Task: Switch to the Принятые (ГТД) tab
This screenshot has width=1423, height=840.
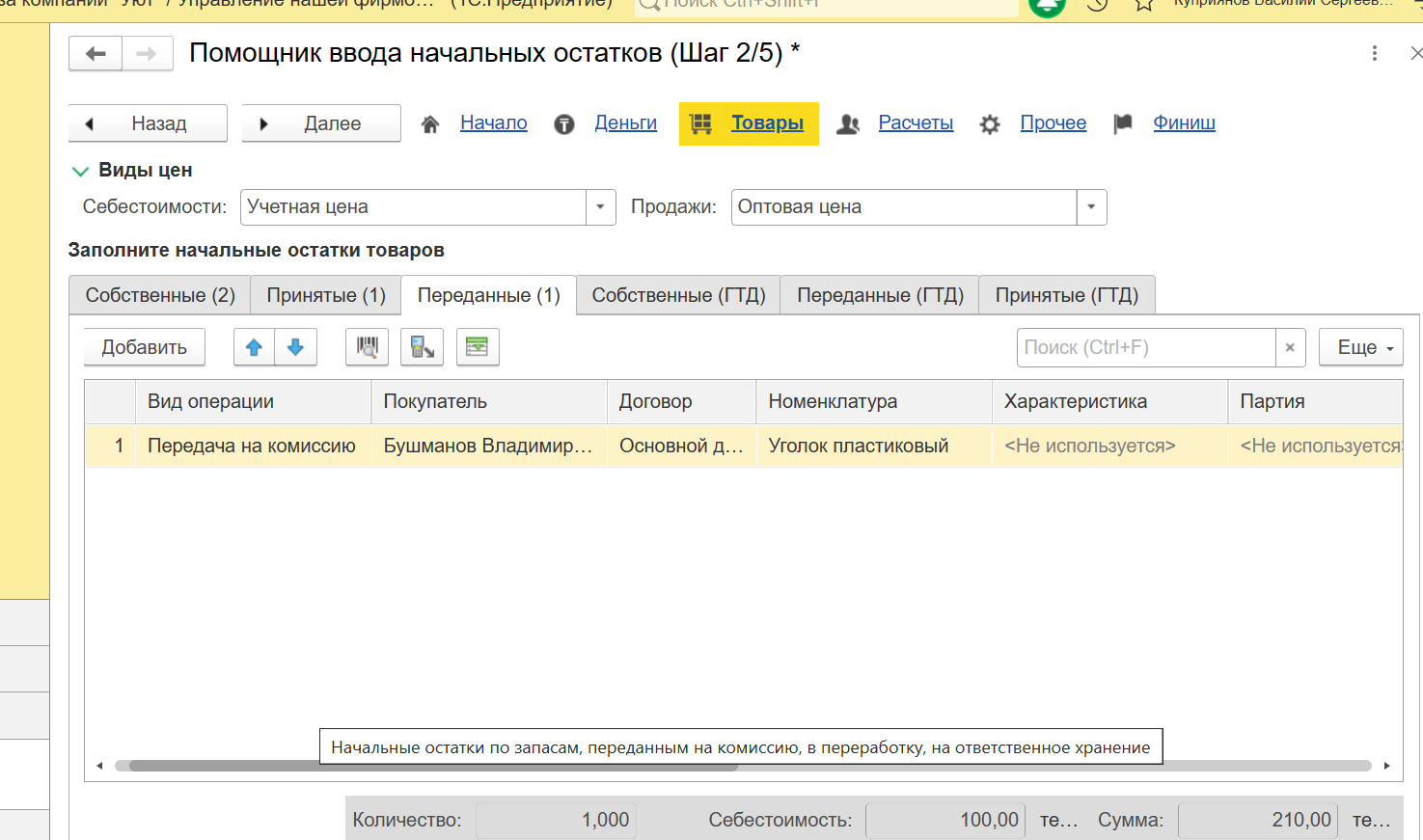Action: click(x=1066, y=295)
